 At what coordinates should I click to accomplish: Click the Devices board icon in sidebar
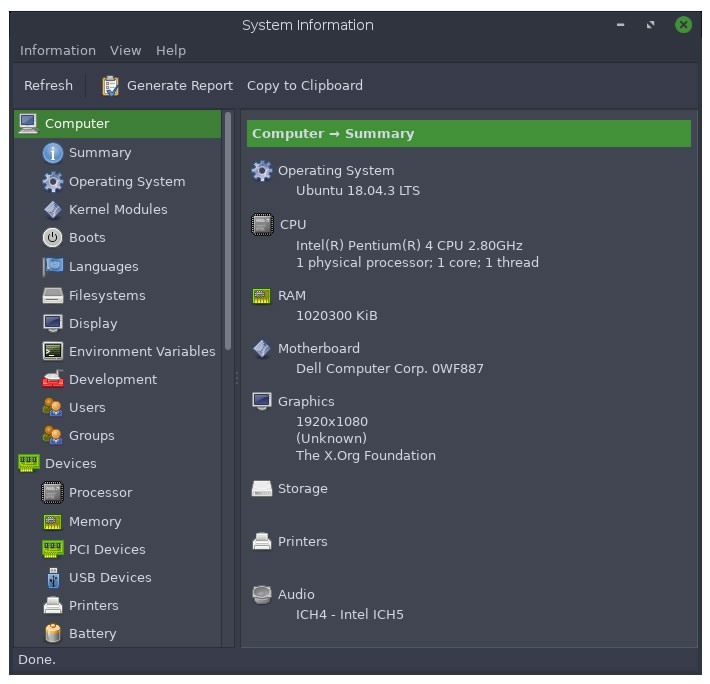pyautogui.click(x=29, y=464)
